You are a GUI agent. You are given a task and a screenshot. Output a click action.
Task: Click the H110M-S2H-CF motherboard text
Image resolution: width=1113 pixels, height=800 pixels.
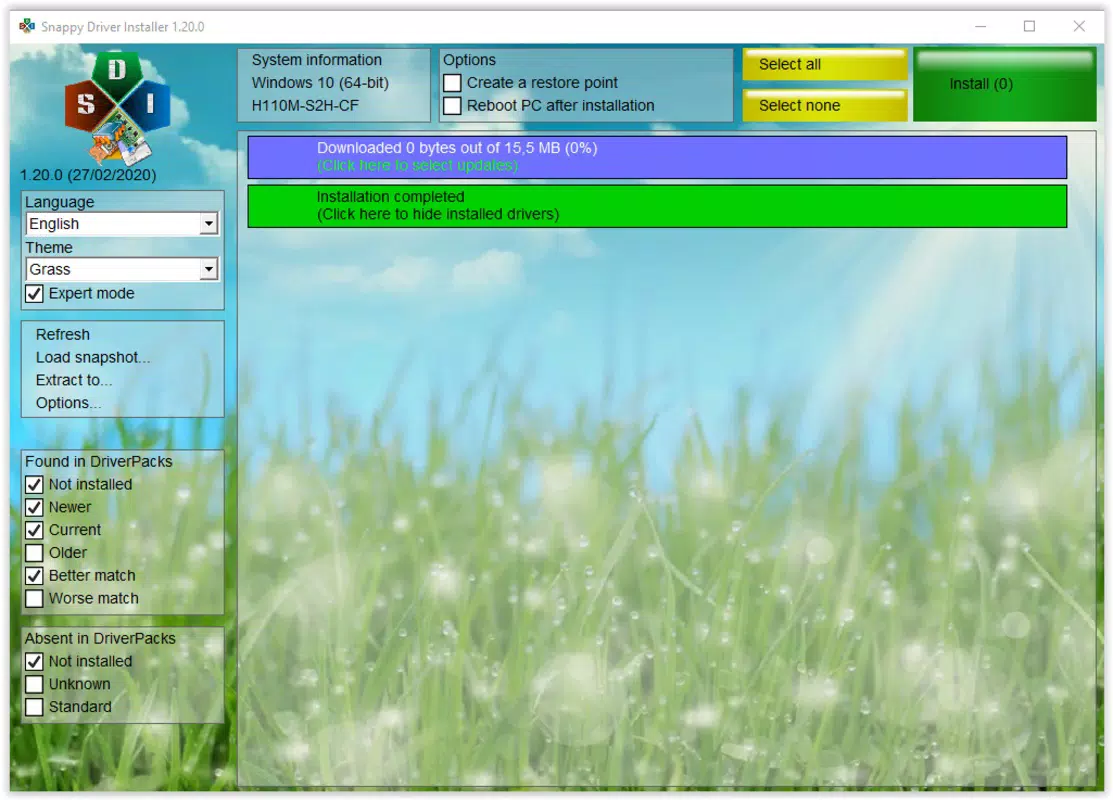(x=305, y=105)
